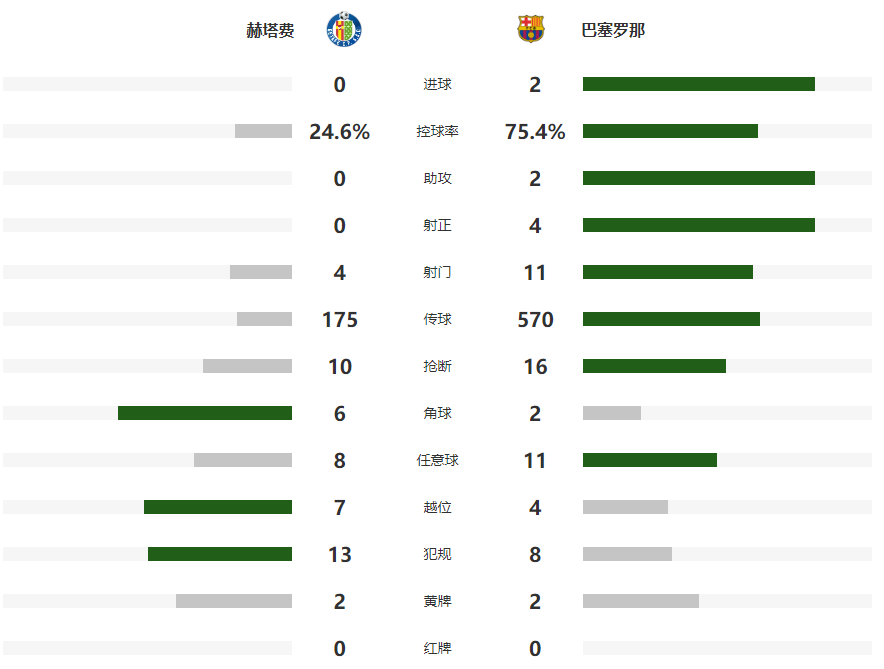
Task: Select the 射门 stat label
Action: click(x=437, y=272)
